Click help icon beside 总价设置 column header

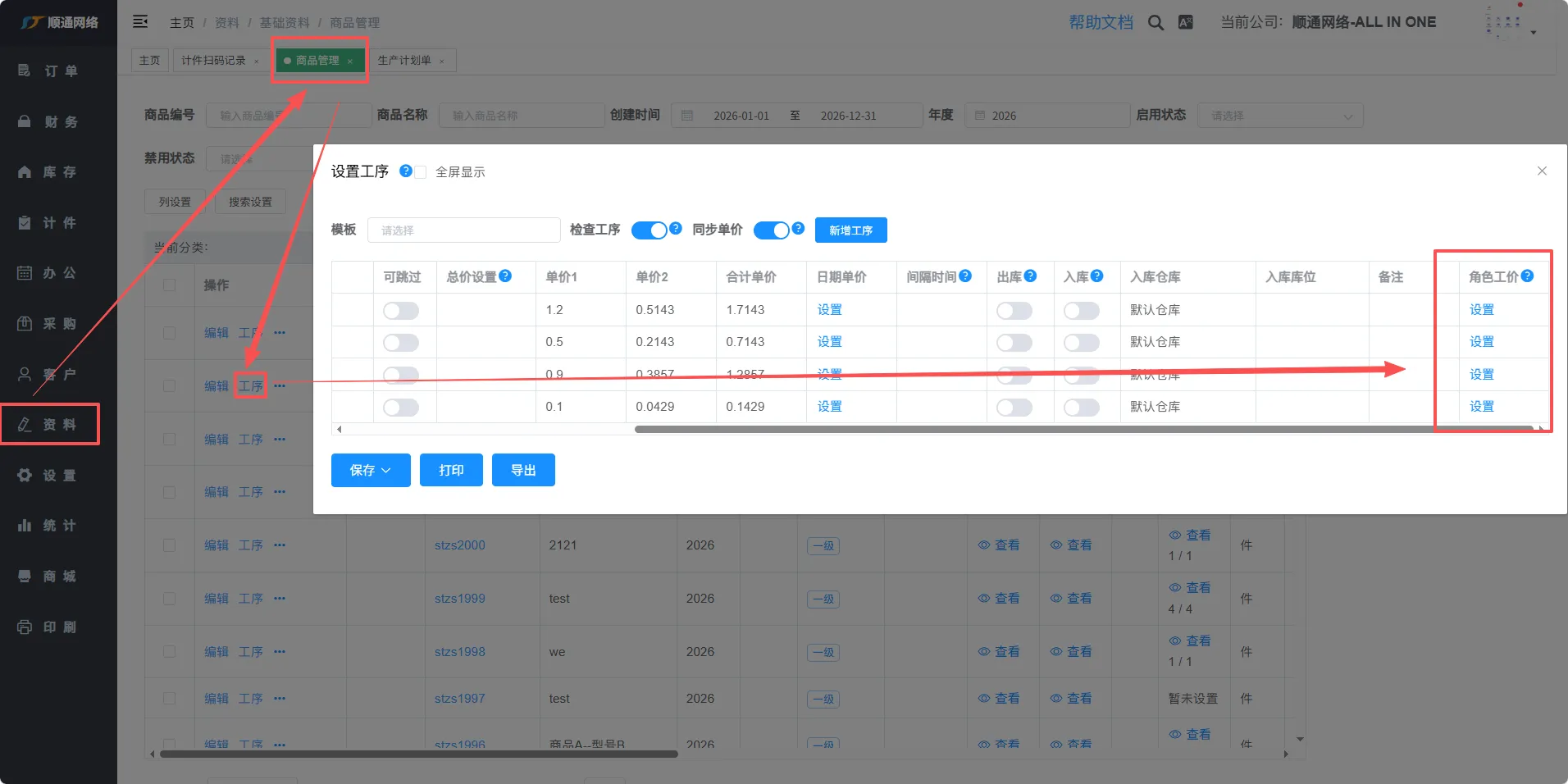click(505, 276)
